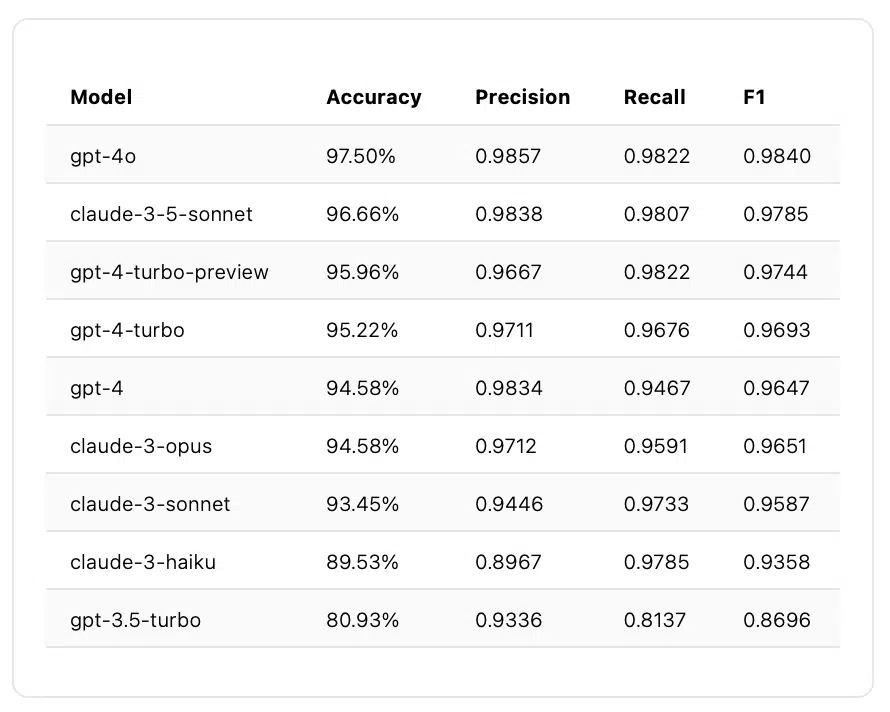Select the F1 column header
This screenshot has height=712, width=890.
pos(754,97)
